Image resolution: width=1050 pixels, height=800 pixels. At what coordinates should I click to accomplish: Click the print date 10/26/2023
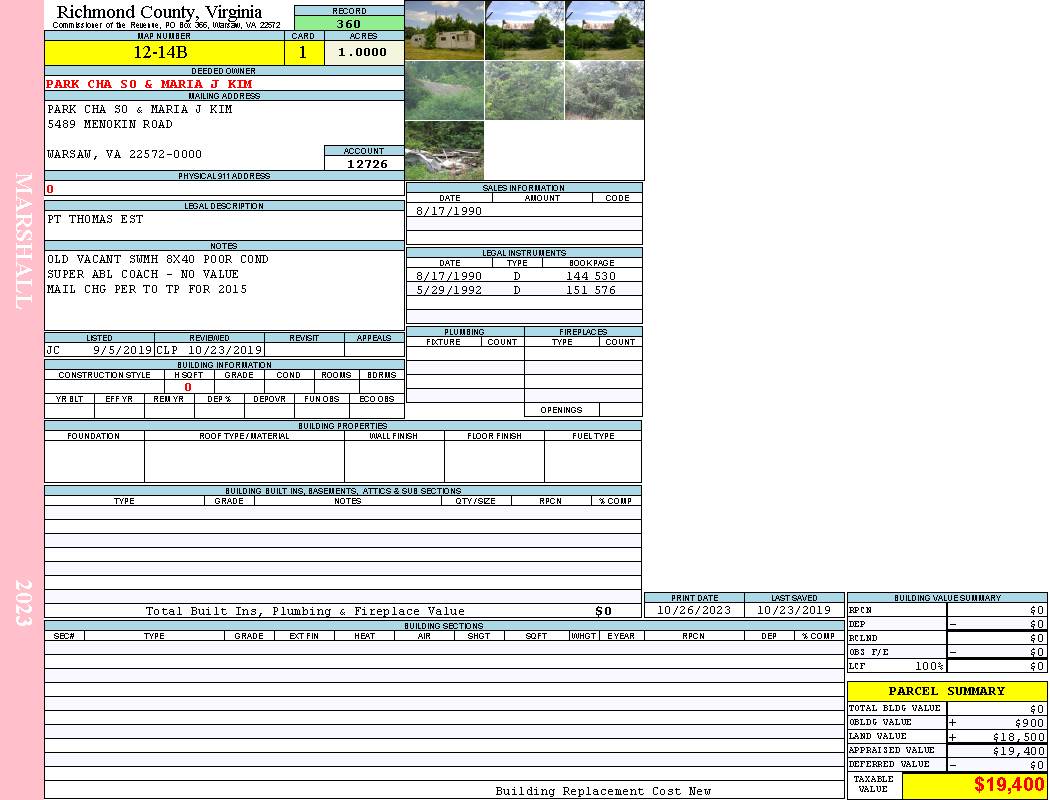coord(694,610)
